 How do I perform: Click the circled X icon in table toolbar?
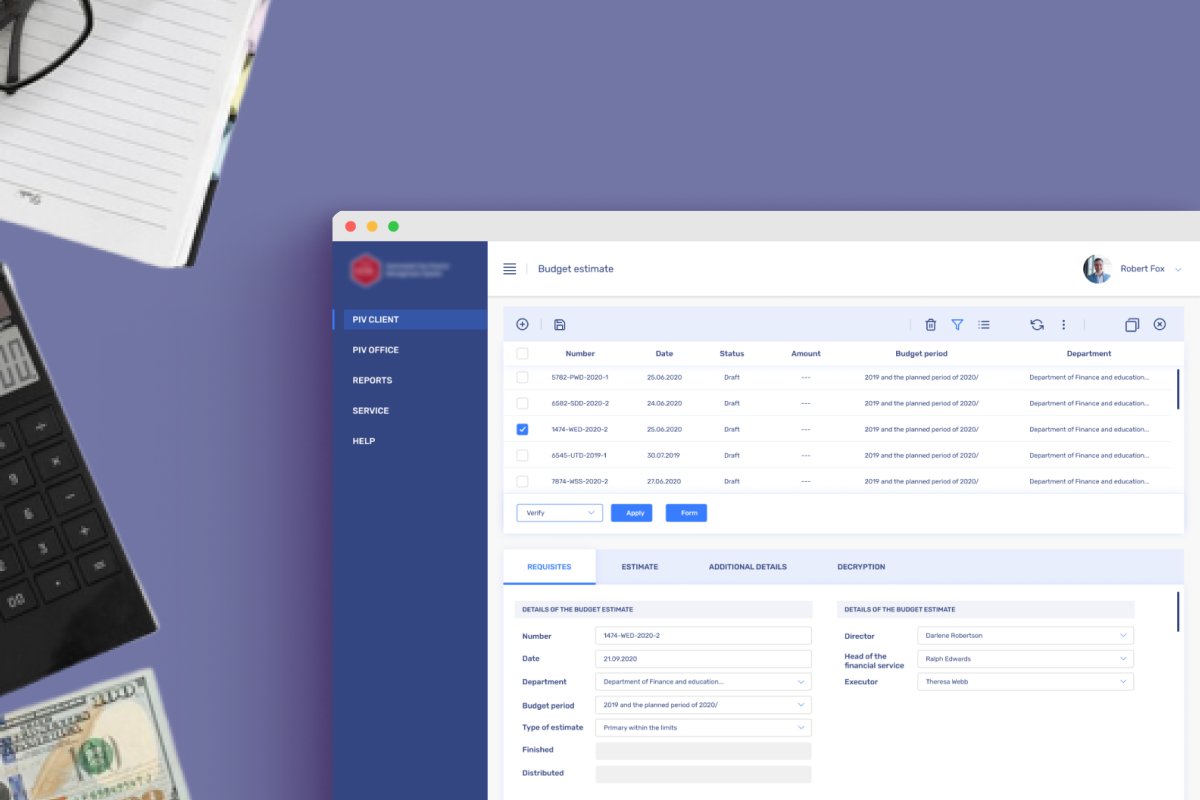tap(1160, 324)
